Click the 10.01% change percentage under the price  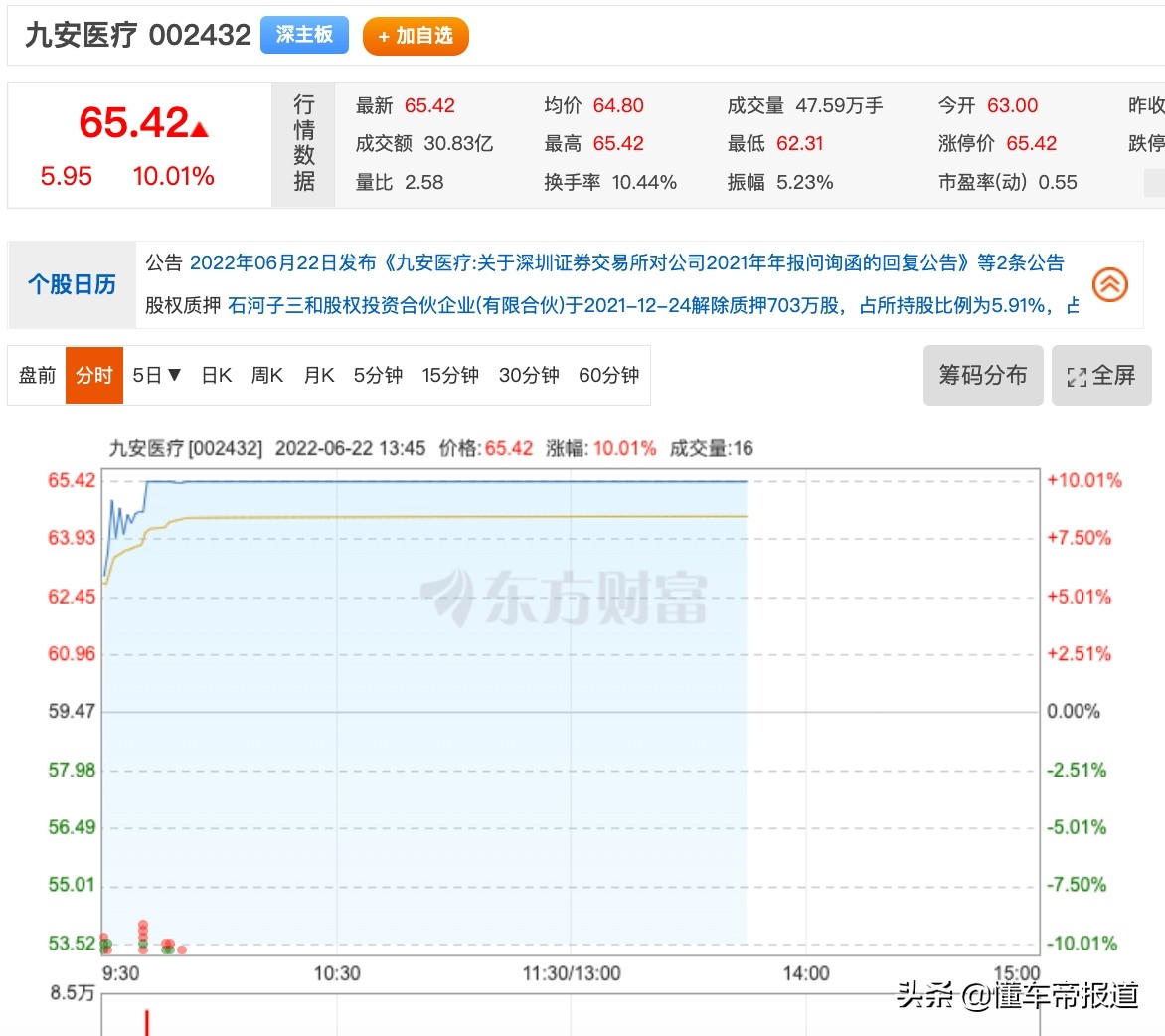point(173,176)
